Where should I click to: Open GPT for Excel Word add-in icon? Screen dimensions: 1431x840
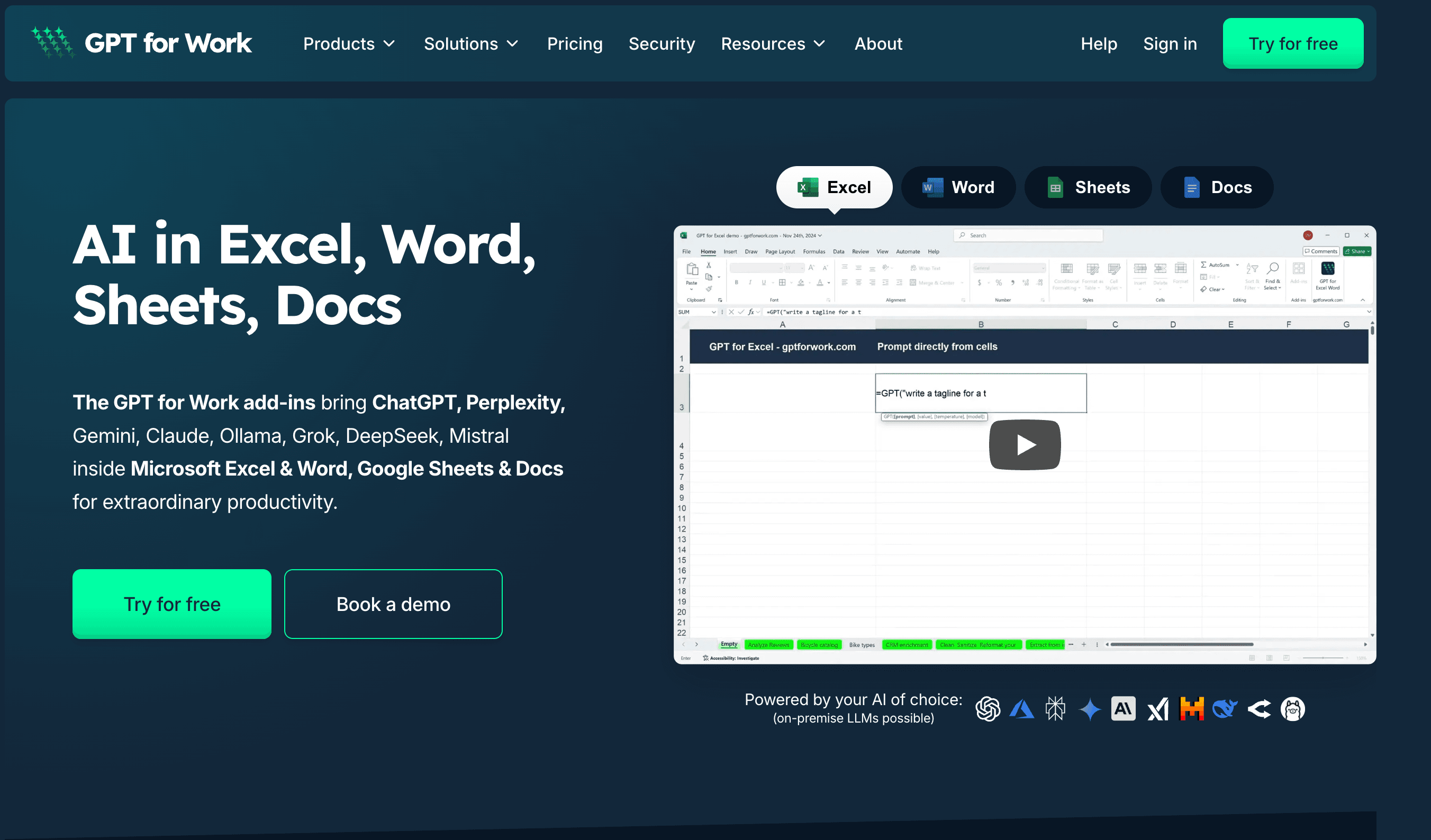click(x=1328, y=276)
